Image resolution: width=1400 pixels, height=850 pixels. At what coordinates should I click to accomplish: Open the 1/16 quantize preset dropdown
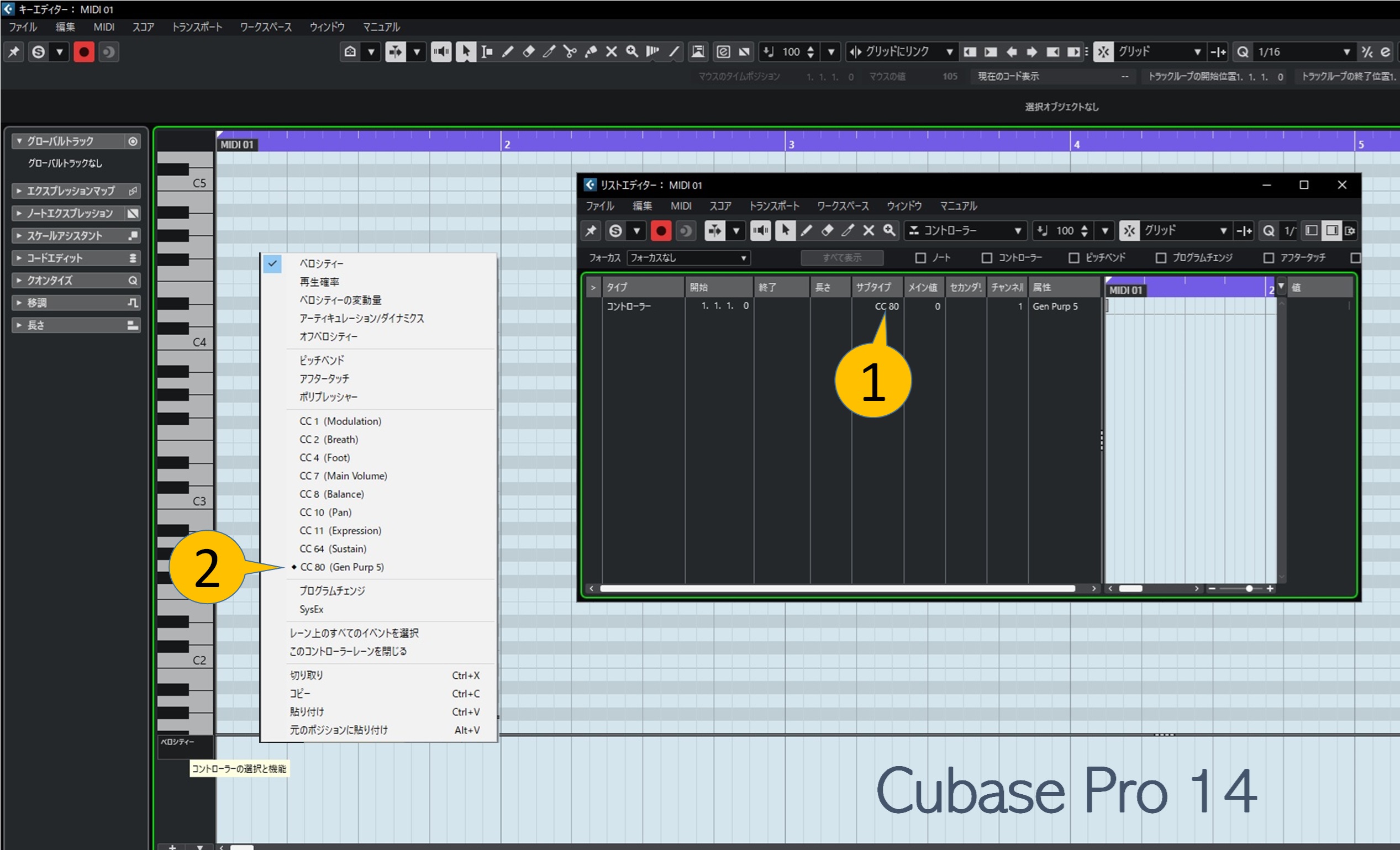click(x=1304, y=52)
